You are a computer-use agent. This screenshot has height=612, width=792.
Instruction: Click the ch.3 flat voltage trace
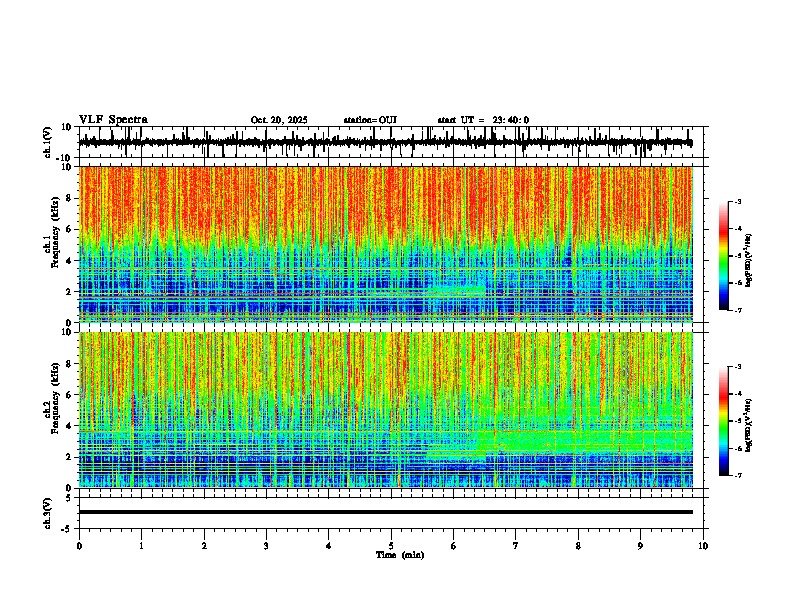(x=385, y=512)
